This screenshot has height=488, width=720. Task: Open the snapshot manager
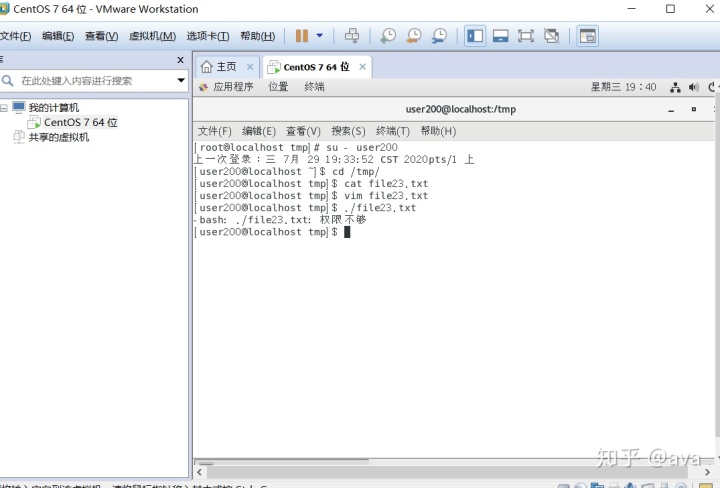click(x=439, y=36)
